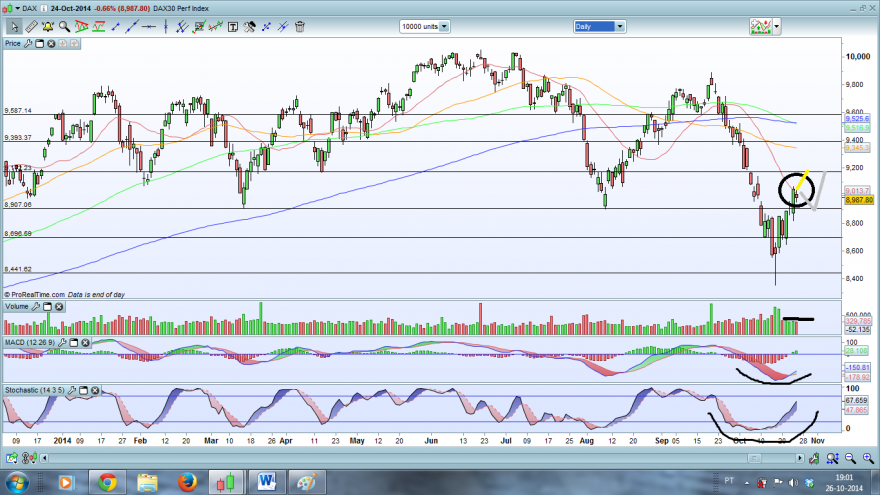Click the zoom-fit icon with arrows

pyautogui.click(x=833, y=459)
